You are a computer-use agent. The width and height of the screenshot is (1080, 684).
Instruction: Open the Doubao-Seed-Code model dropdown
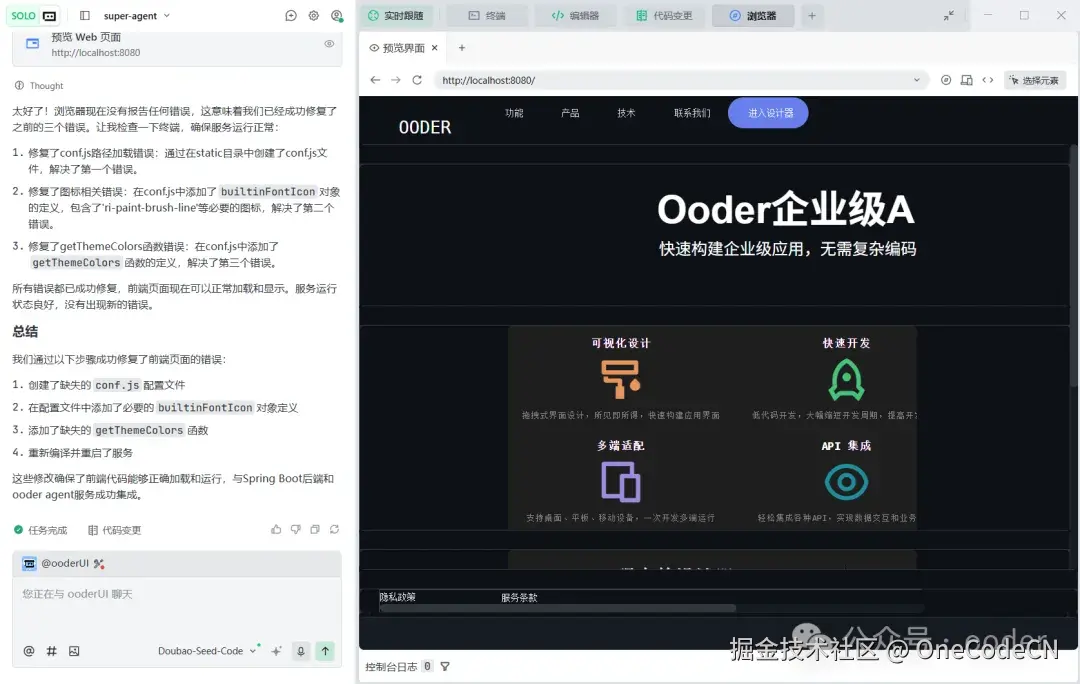coord(208,651)
